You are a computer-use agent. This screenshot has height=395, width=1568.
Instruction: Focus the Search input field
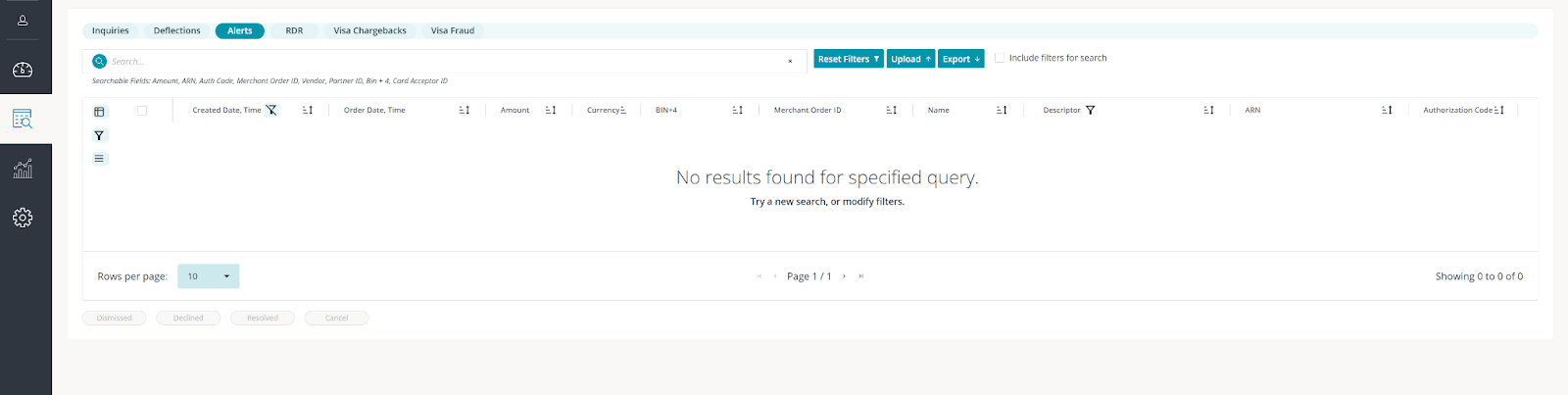coord(446,61)
